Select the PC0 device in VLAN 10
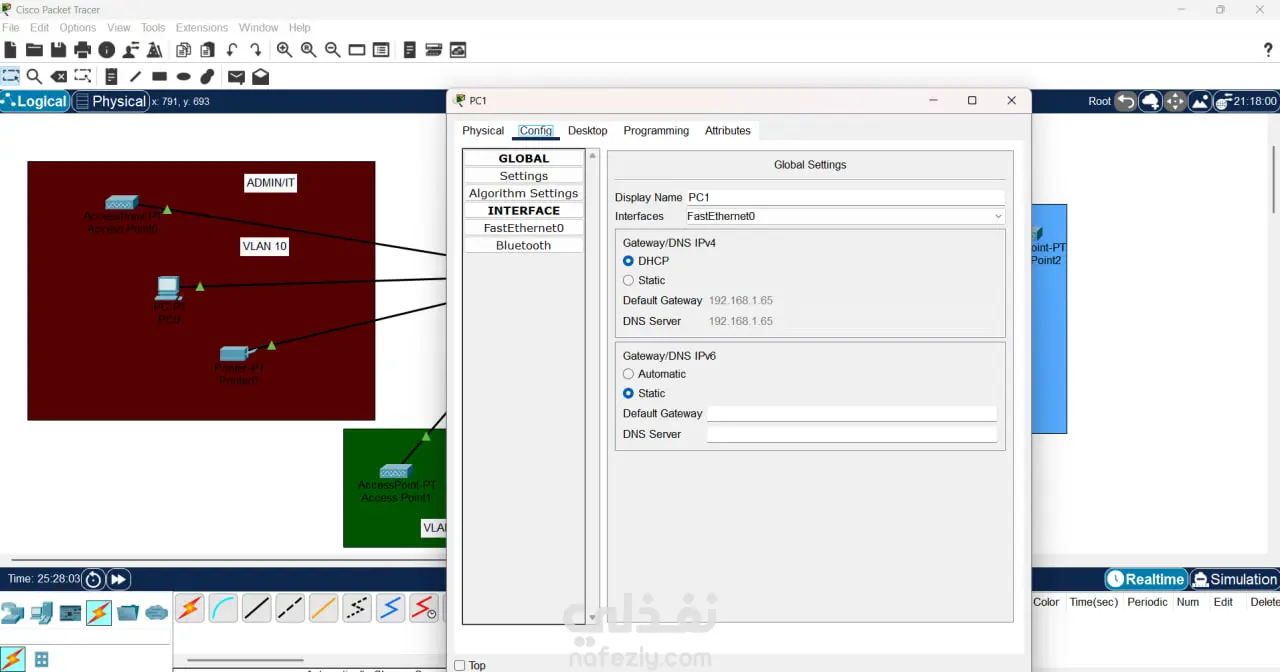The image size is (1280, 672). pos(169,289)
